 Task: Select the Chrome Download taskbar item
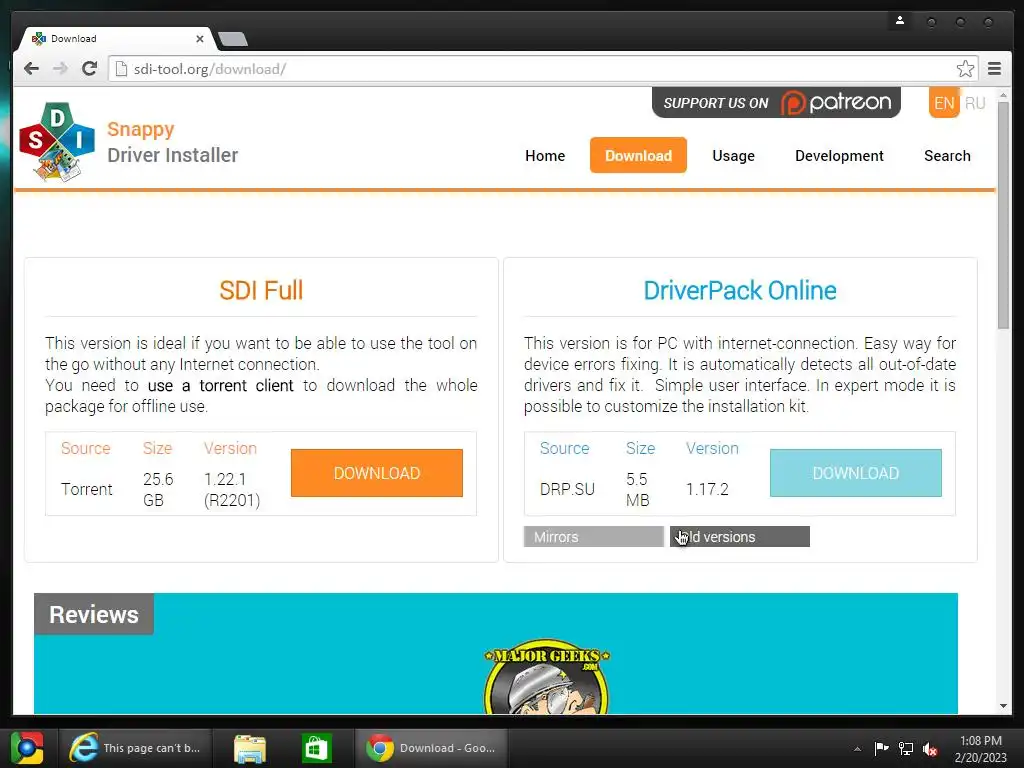pos(432,748)
